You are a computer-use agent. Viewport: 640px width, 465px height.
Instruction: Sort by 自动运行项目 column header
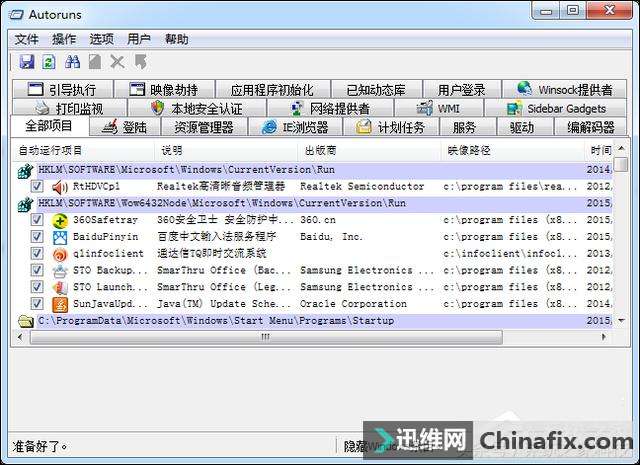click(x=83, y=151)
